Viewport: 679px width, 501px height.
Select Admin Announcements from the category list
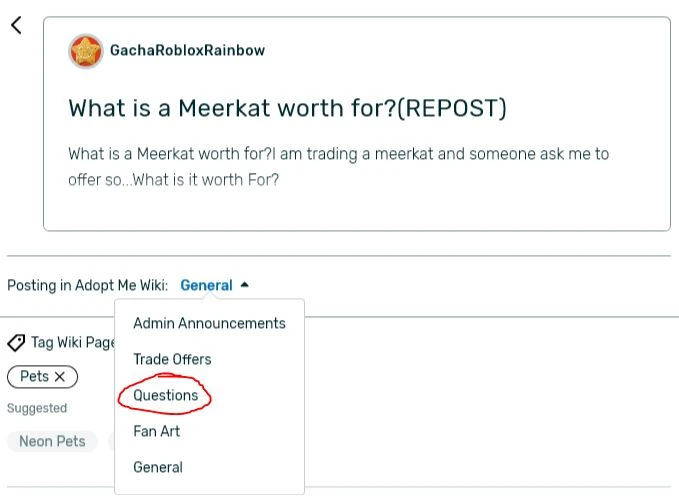click(x=209, y=323)
